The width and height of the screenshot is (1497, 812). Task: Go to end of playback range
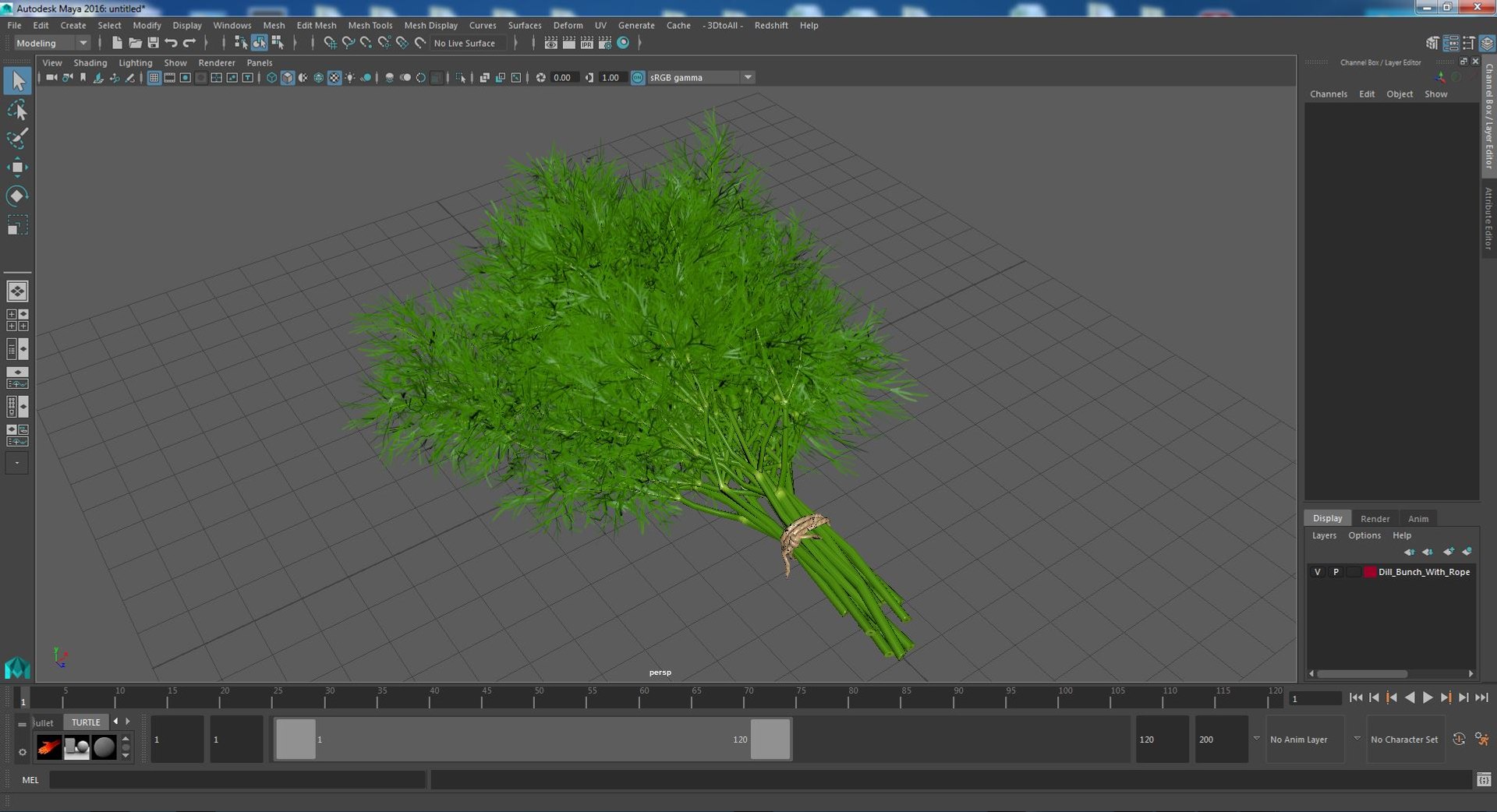tap(1481, 697)
